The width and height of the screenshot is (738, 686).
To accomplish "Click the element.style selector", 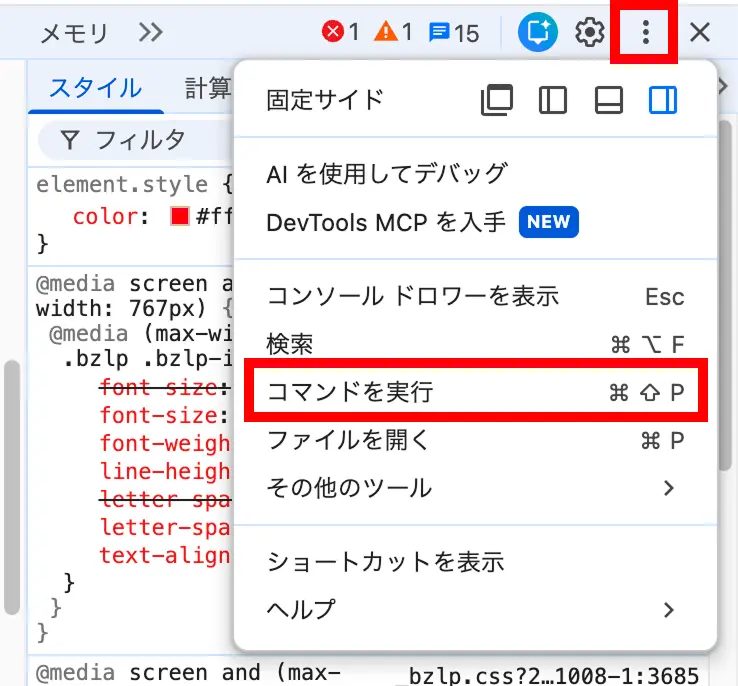I will click(x=122, y=184).
